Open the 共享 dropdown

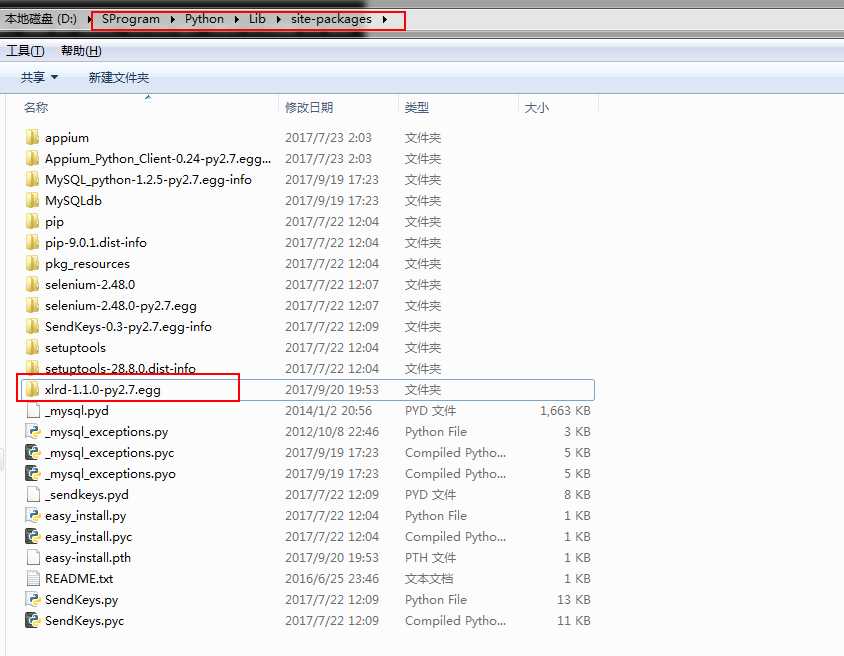[39, 77]
